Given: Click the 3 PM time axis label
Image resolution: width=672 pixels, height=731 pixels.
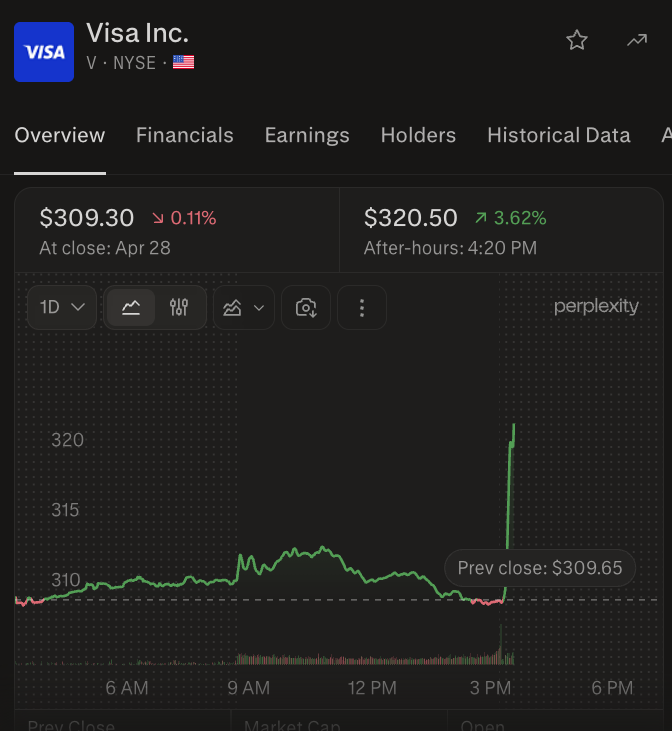Looking at the screenshot, I should [491, 688].
